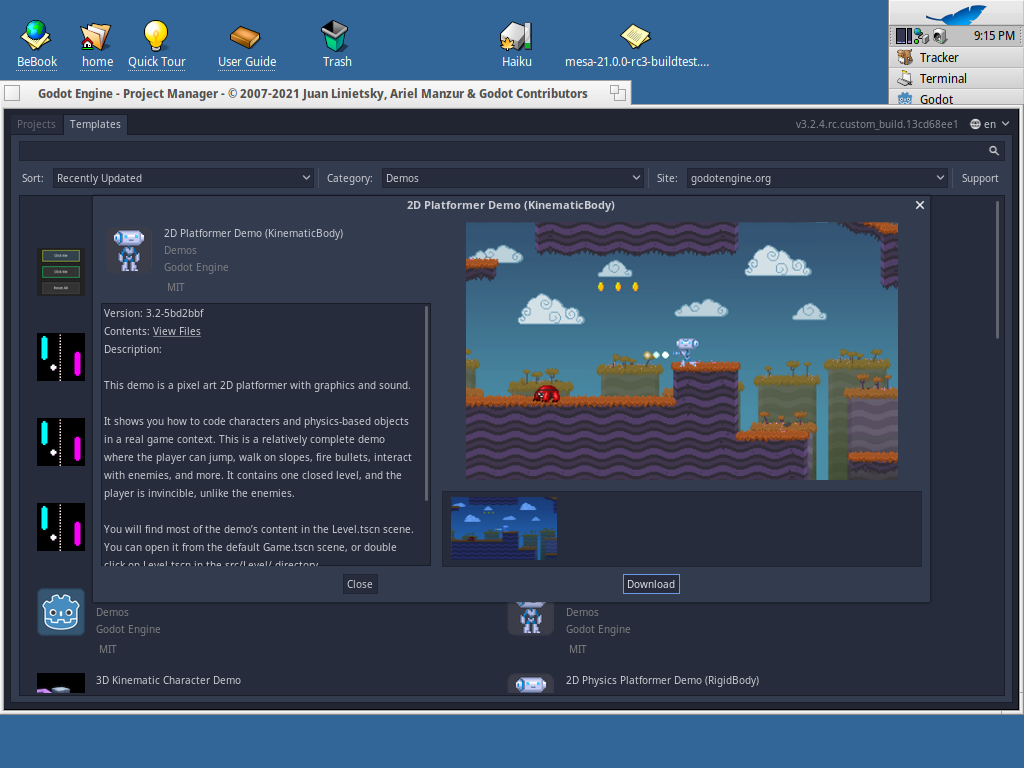
Task: Open the green buttons asset thumbnail
Action: click(x=61, y=272)
